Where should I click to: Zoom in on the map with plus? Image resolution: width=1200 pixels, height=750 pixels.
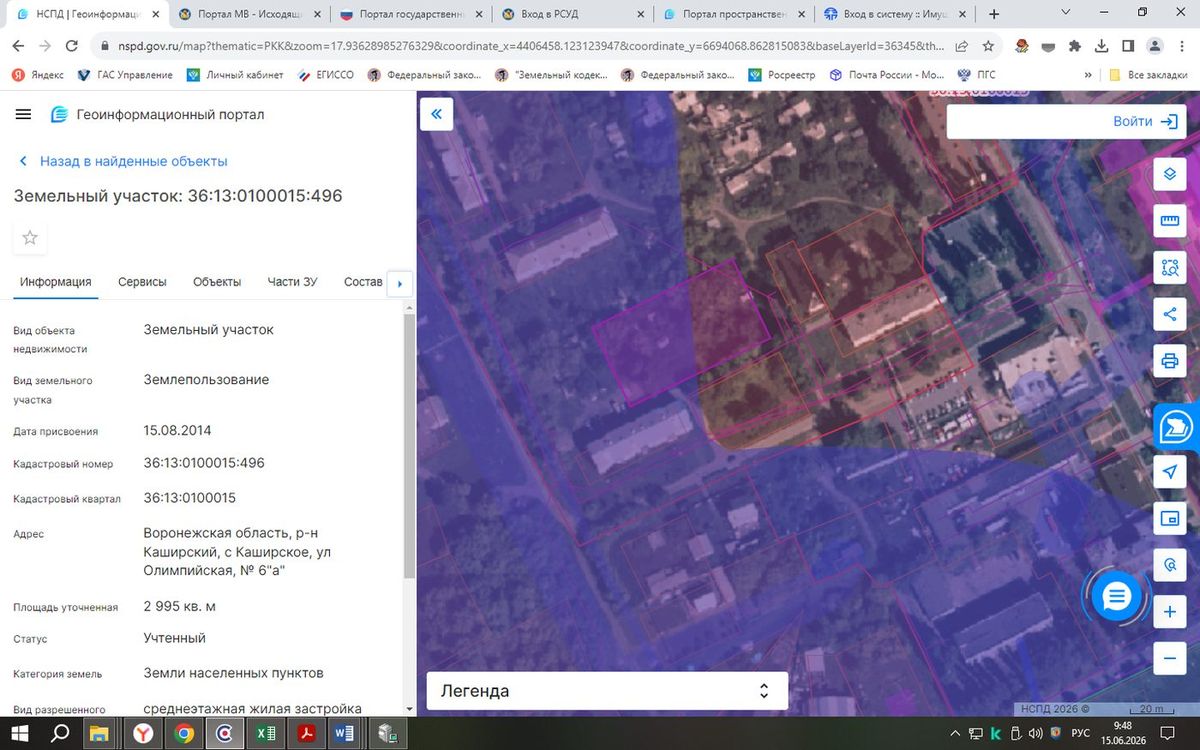(1169, 612)
